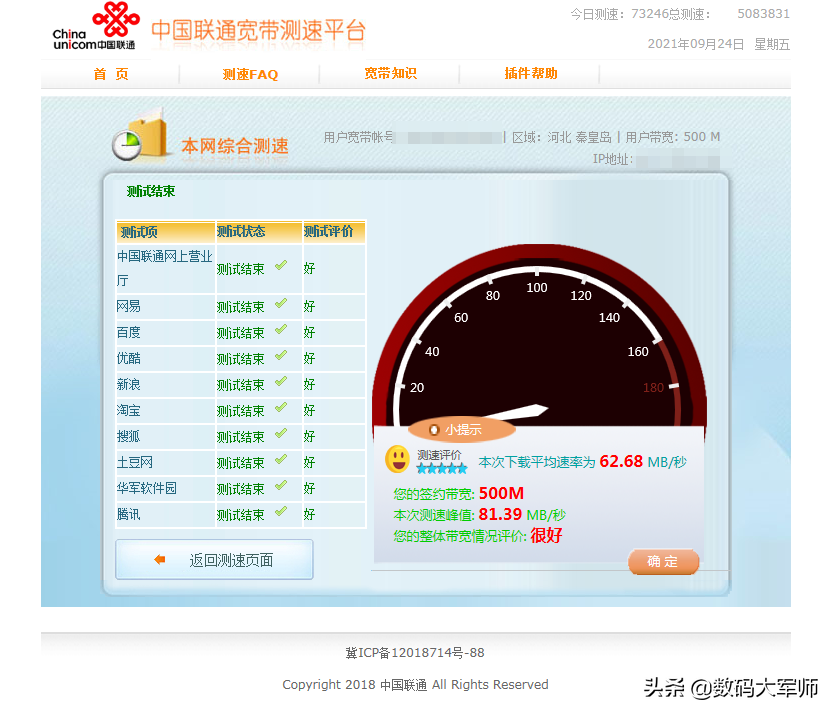Screen dimensions: 837x717
Task: Click the 62.68 average download speed value
Action: [621, 461]
